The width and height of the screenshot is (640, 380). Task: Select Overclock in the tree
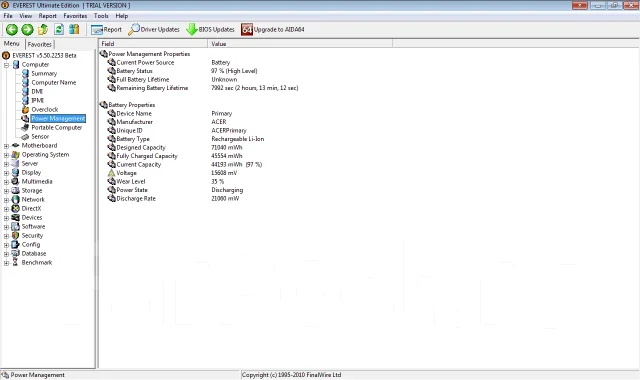pyautogui.click(x=44, y=109)
